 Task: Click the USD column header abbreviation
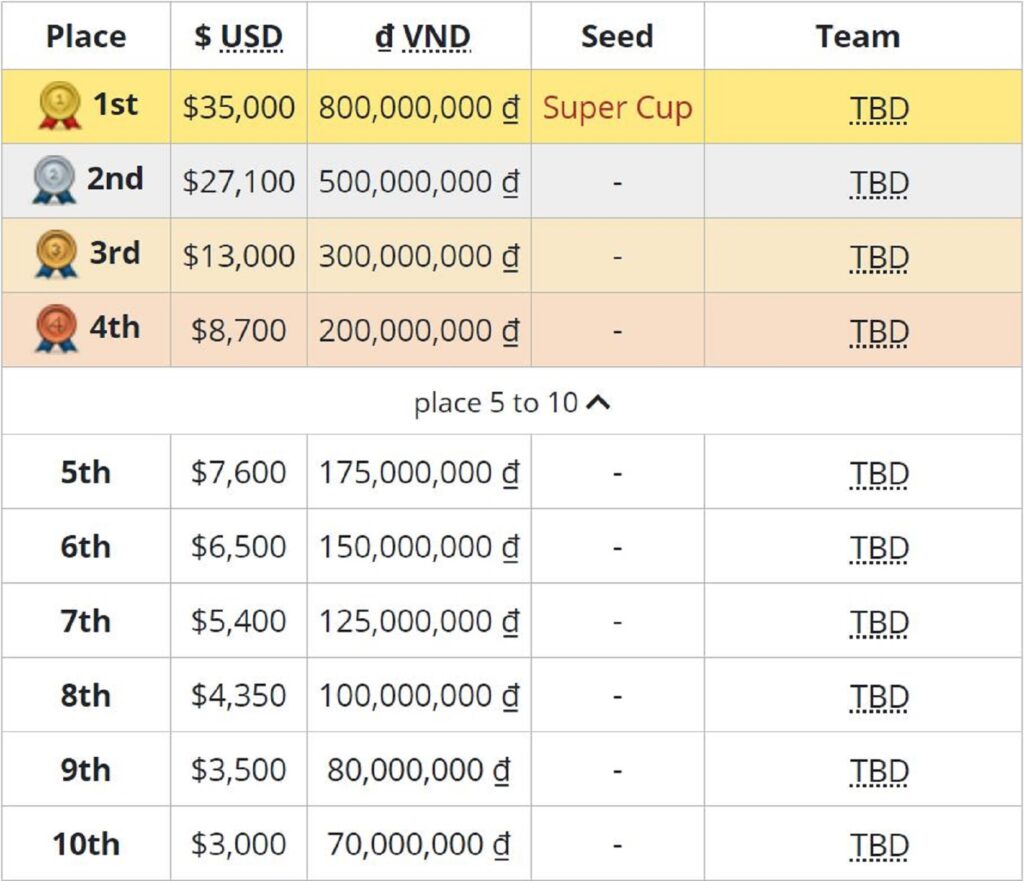tap(251, 37)
